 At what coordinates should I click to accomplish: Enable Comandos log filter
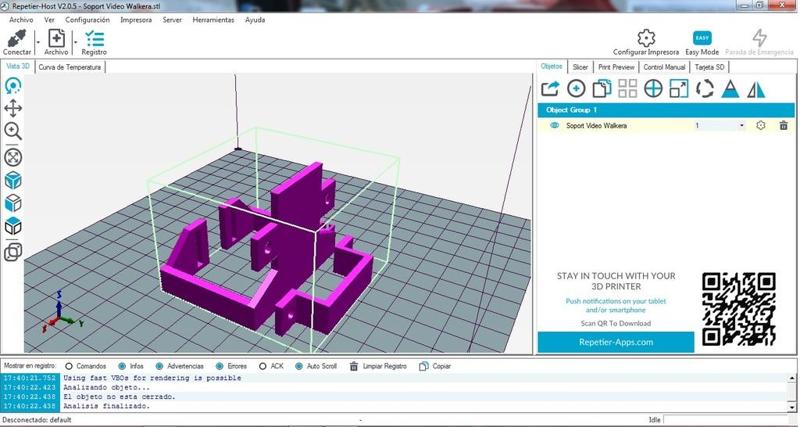pyautogui.click(x=69, y=366)
